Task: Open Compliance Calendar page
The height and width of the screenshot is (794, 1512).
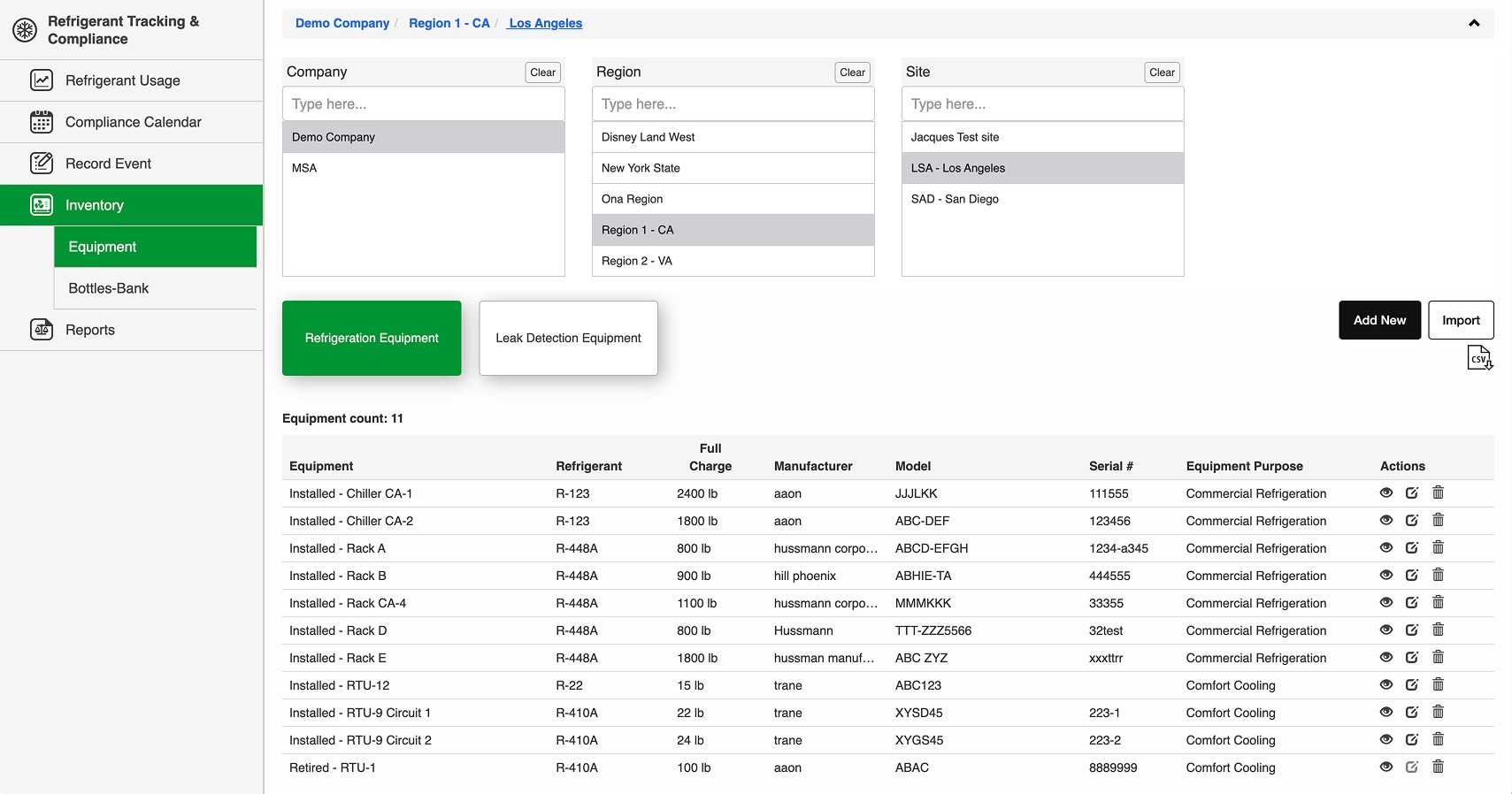Action: point(131,122)
